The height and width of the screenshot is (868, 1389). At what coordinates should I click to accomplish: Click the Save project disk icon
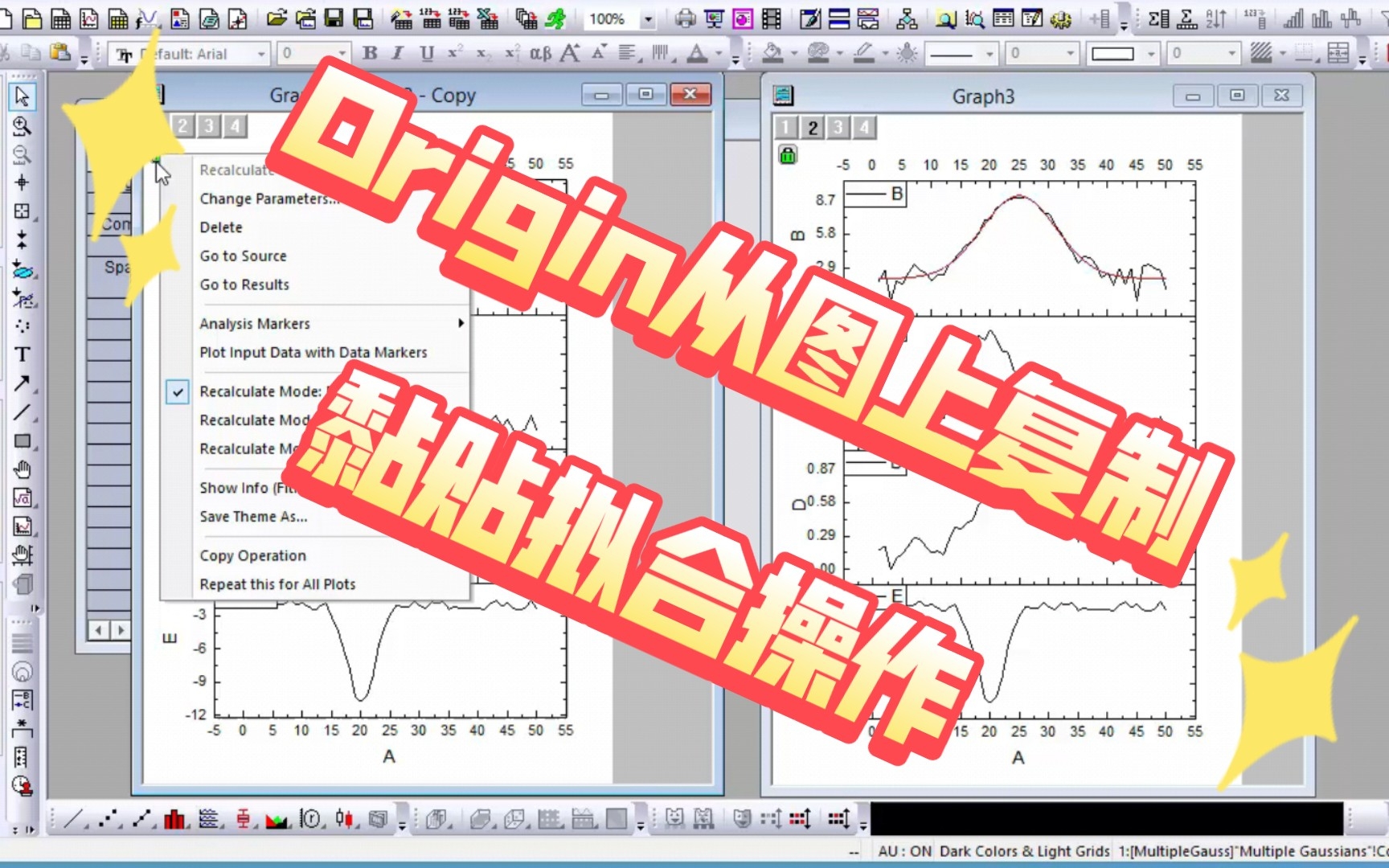point(334,18)
